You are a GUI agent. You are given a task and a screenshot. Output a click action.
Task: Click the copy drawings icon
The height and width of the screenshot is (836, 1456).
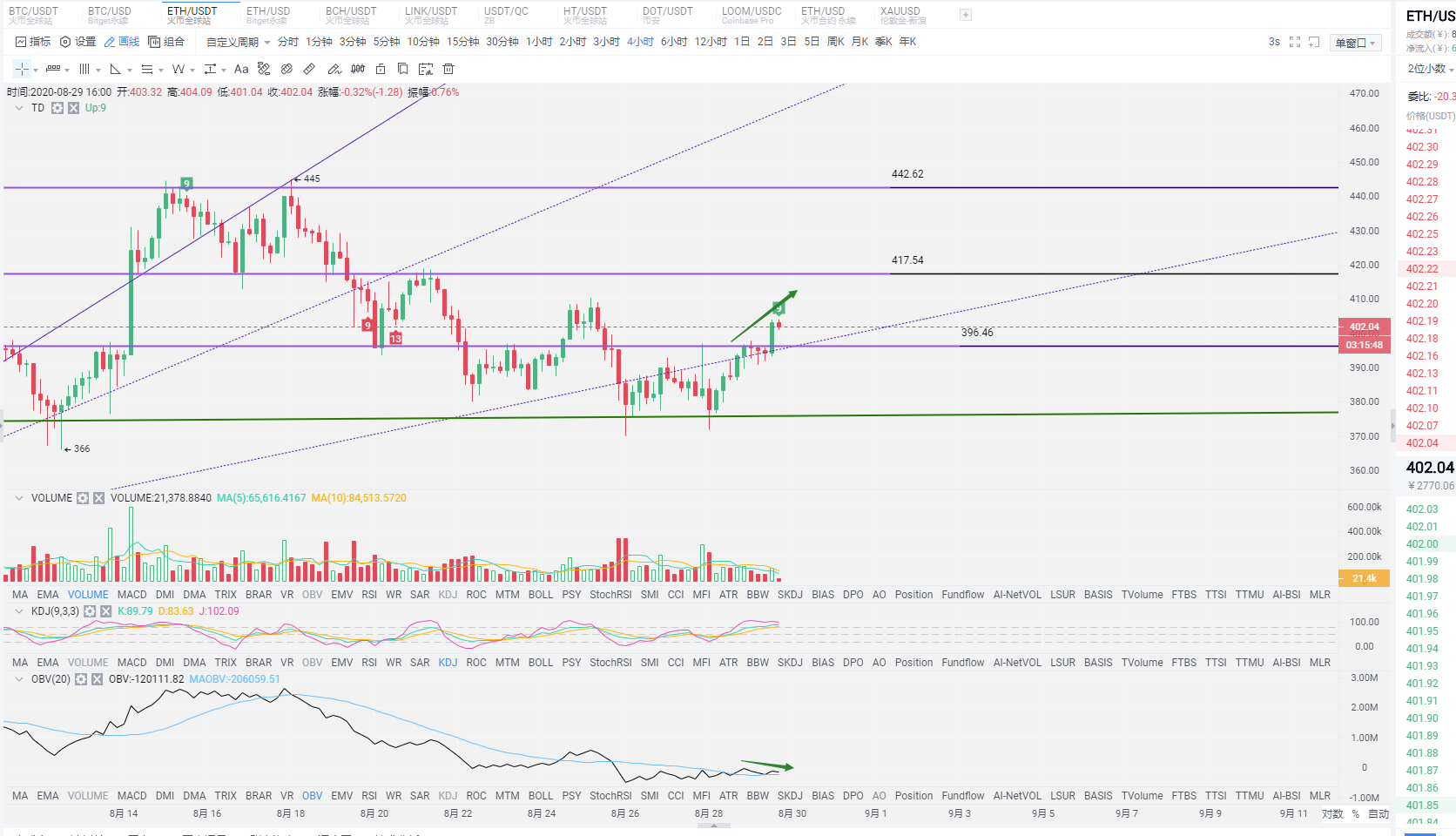(x=402, y=69)
